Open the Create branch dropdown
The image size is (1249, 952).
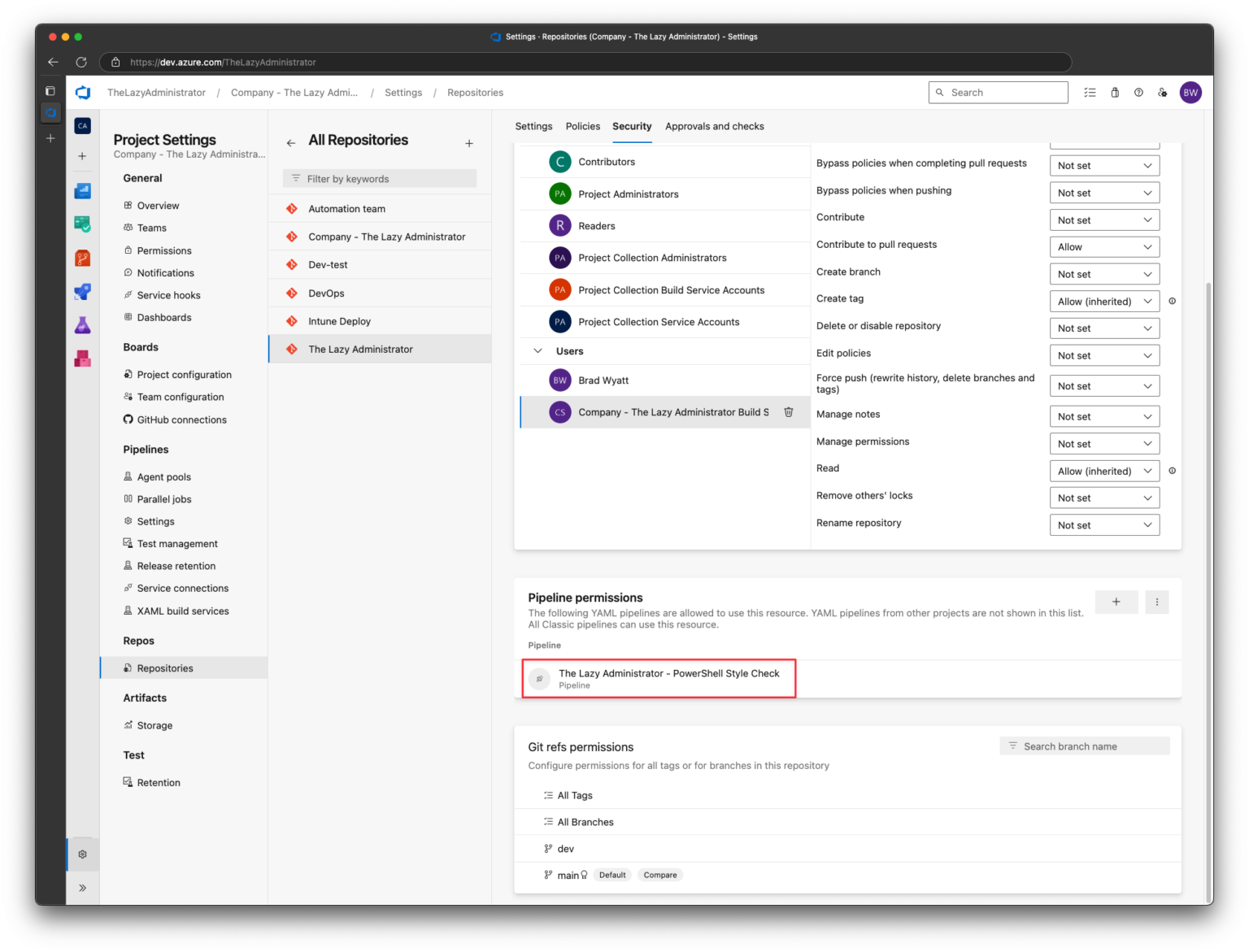tap(1104, 275)
